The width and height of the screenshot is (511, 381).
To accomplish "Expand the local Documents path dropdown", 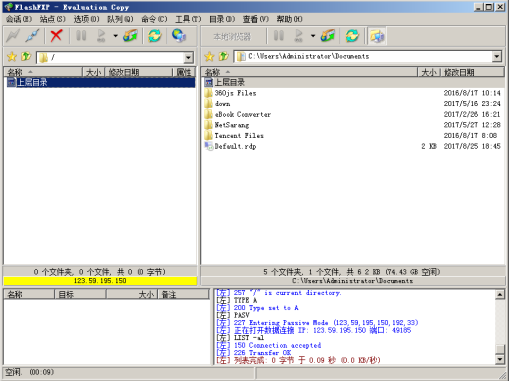I will pyautogui.click(x=497, y=56).
